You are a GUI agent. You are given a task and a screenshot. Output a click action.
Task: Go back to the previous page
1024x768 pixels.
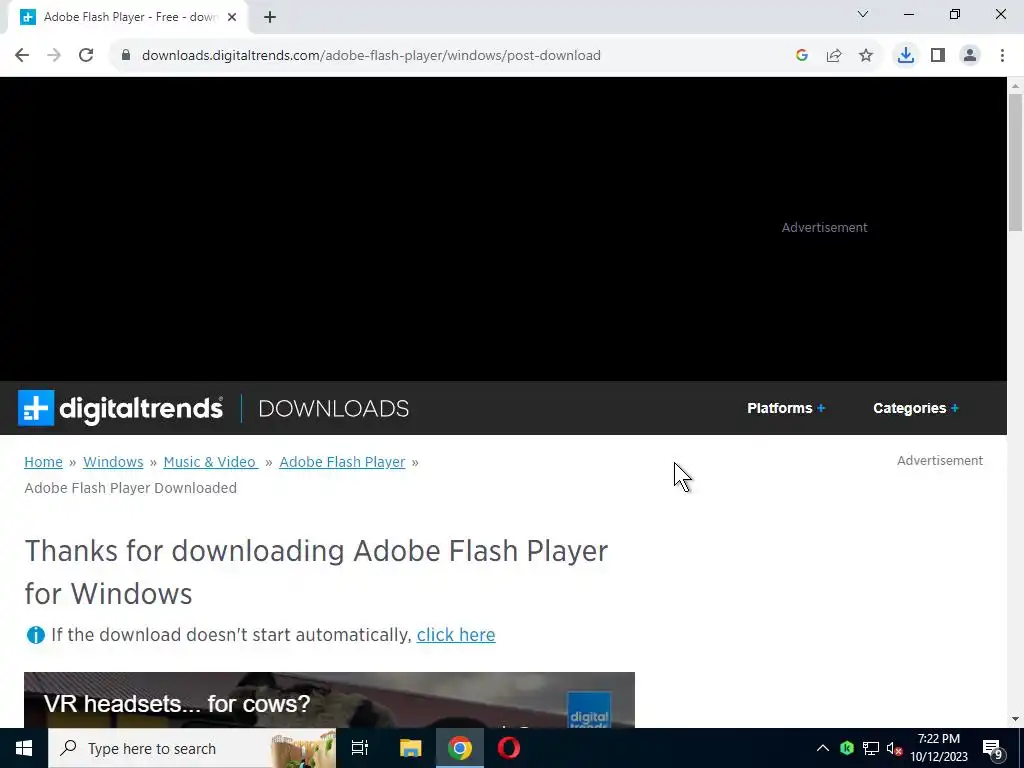coord(22,56)
